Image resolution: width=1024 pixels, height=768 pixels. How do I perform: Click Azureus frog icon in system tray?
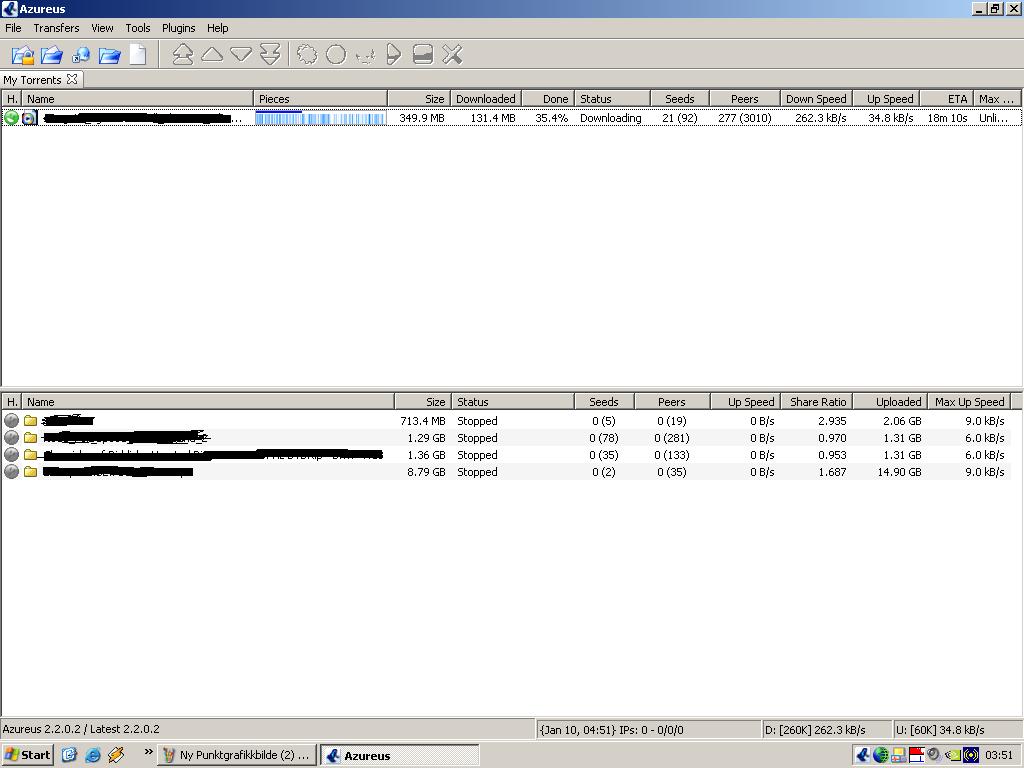[x=863, y=755]
